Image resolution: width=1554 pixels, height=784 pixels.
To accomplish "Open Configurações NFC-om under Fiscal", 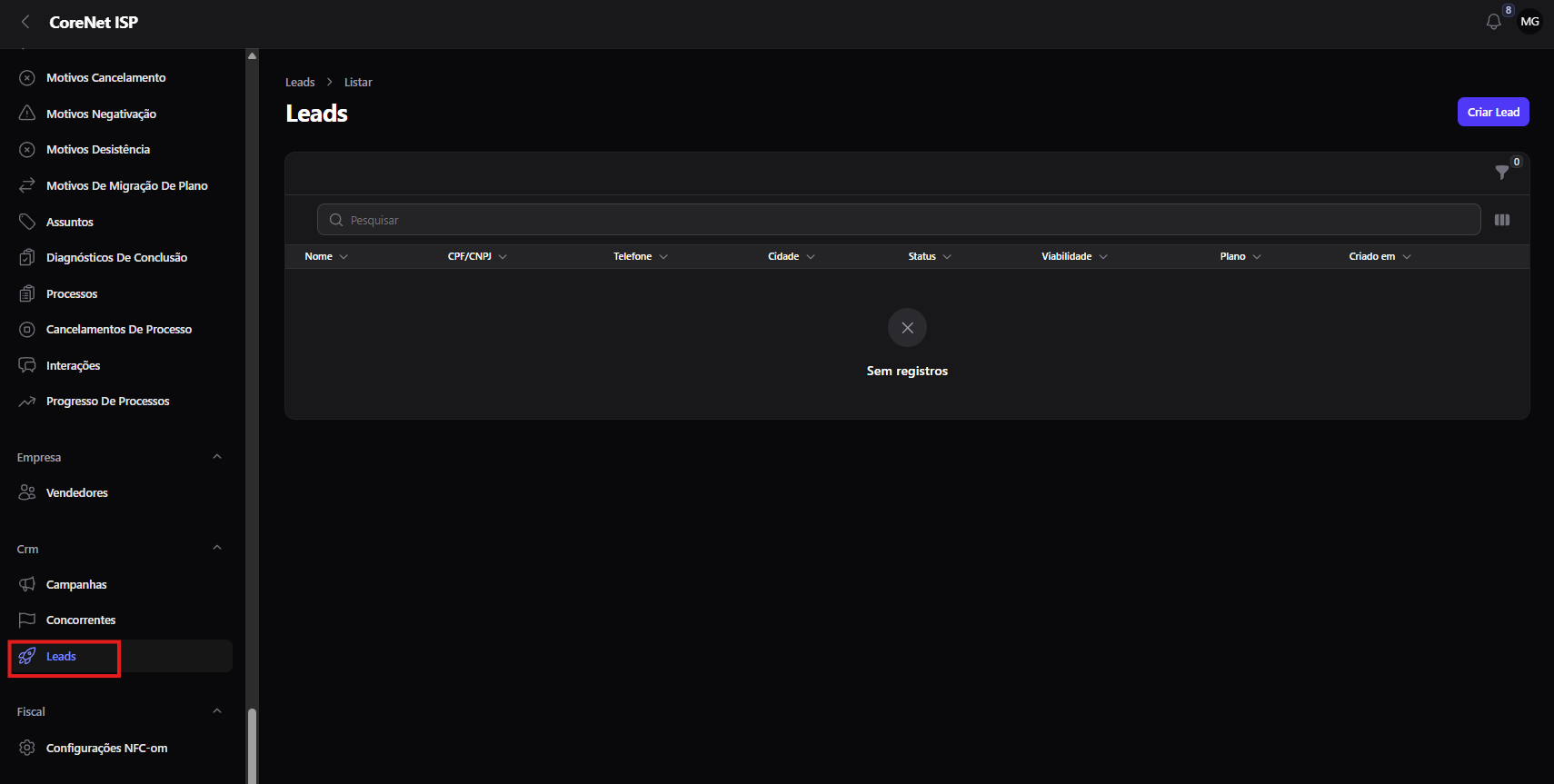I will tap(107, 748).
